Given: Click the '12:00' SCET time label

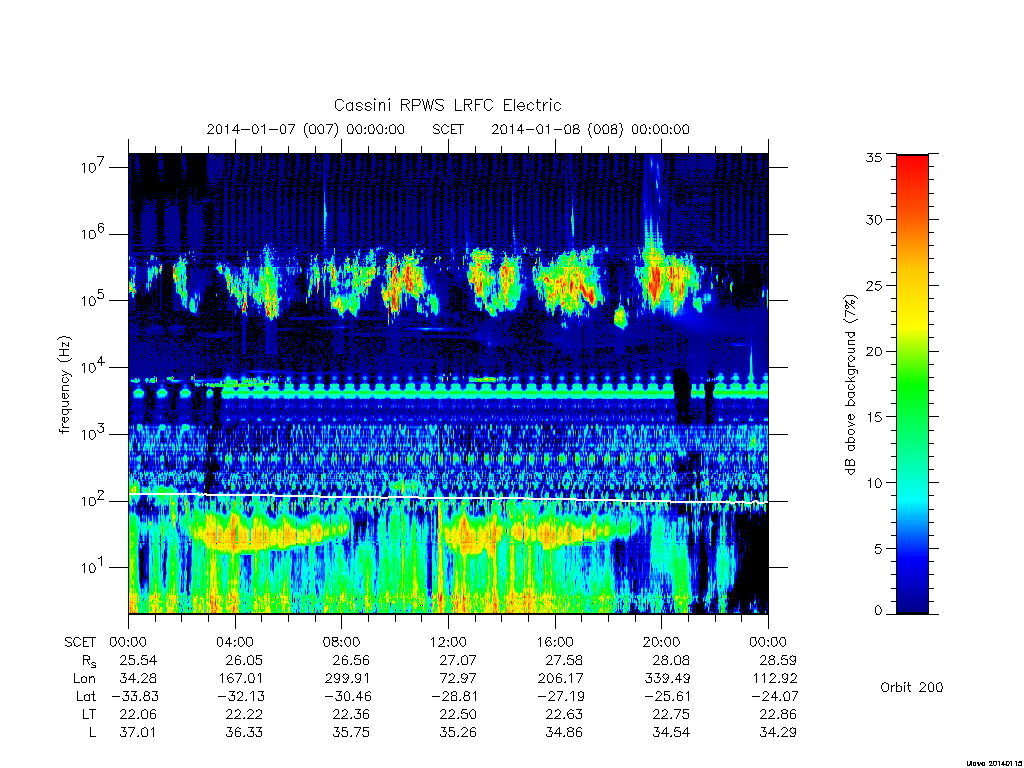Looking at the screenshot, I should click(448, 642).
